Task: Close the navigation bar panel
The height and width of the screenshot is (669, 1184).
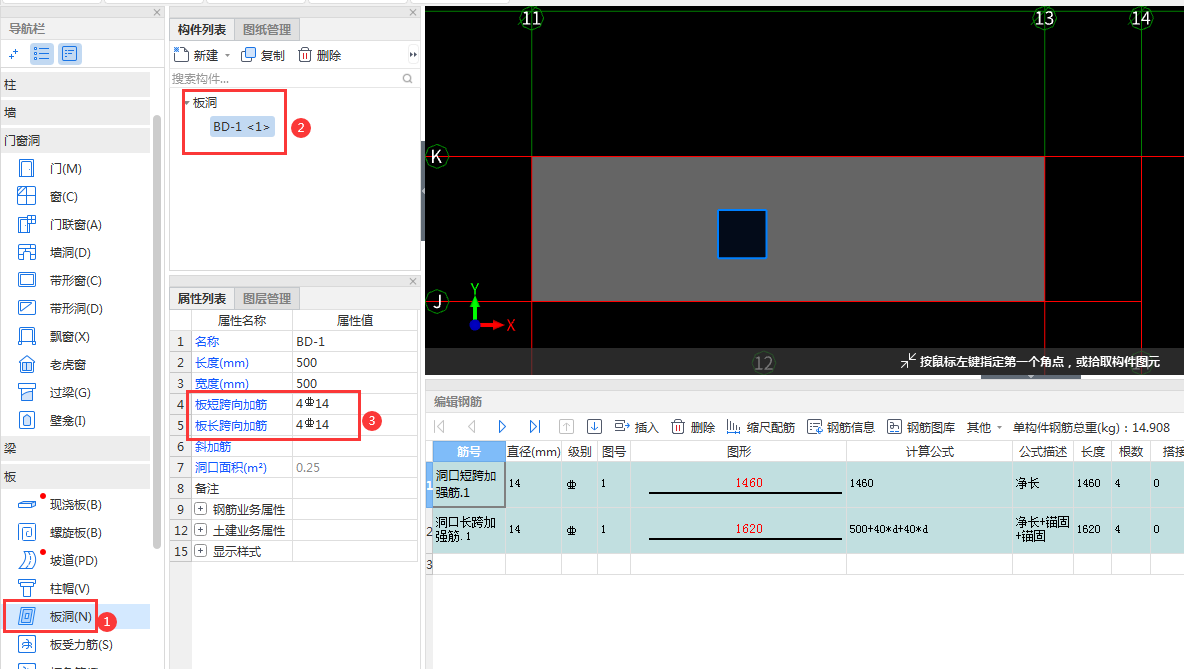Action: click(x=157, y=12)
